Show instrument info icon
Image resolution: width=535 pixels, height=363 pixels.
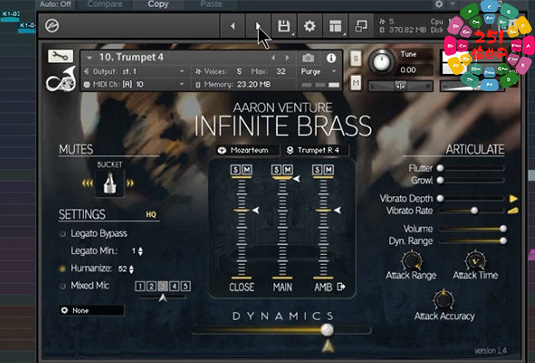331,58
